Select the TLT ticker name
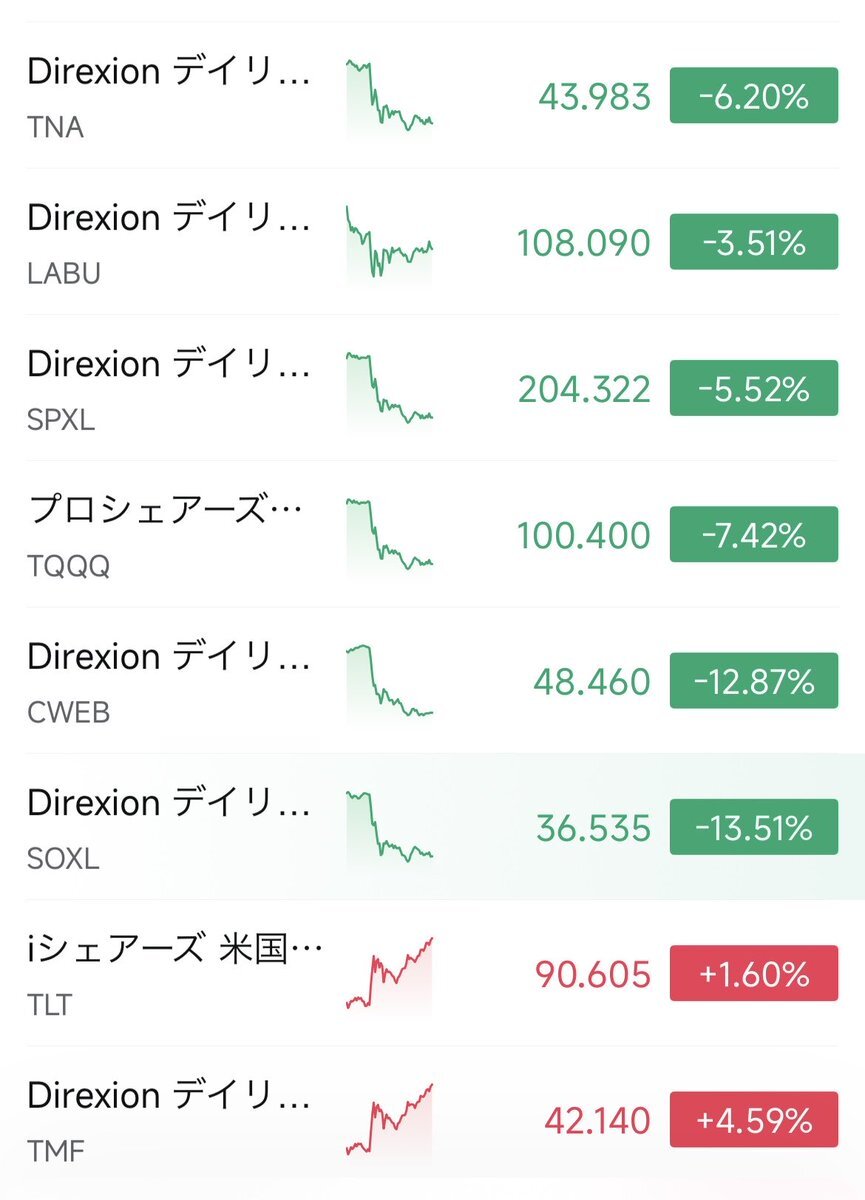This screenshot has height=1200, width=865. pos(50,1005)
